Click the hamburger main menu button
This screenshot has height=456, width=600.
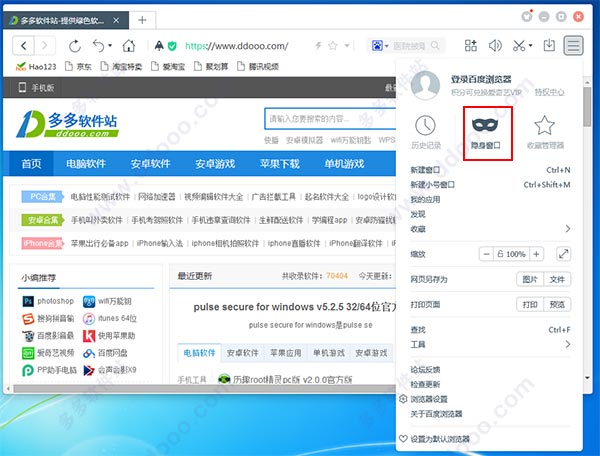pos(573,46)
